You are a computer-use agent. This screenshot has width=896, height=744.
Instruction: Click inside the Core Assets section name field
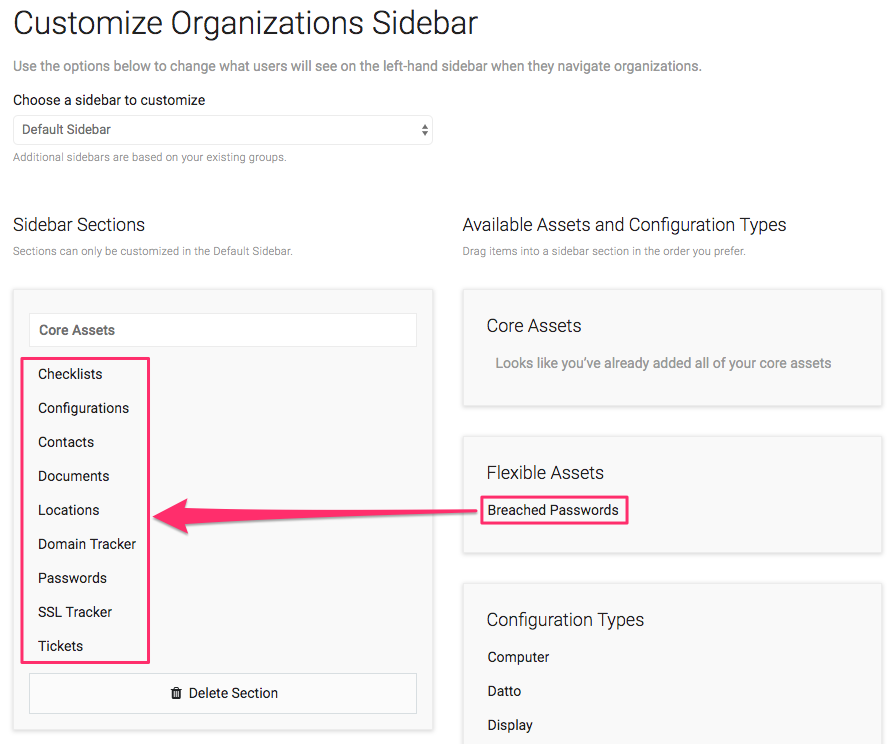(x=222, y=330)
